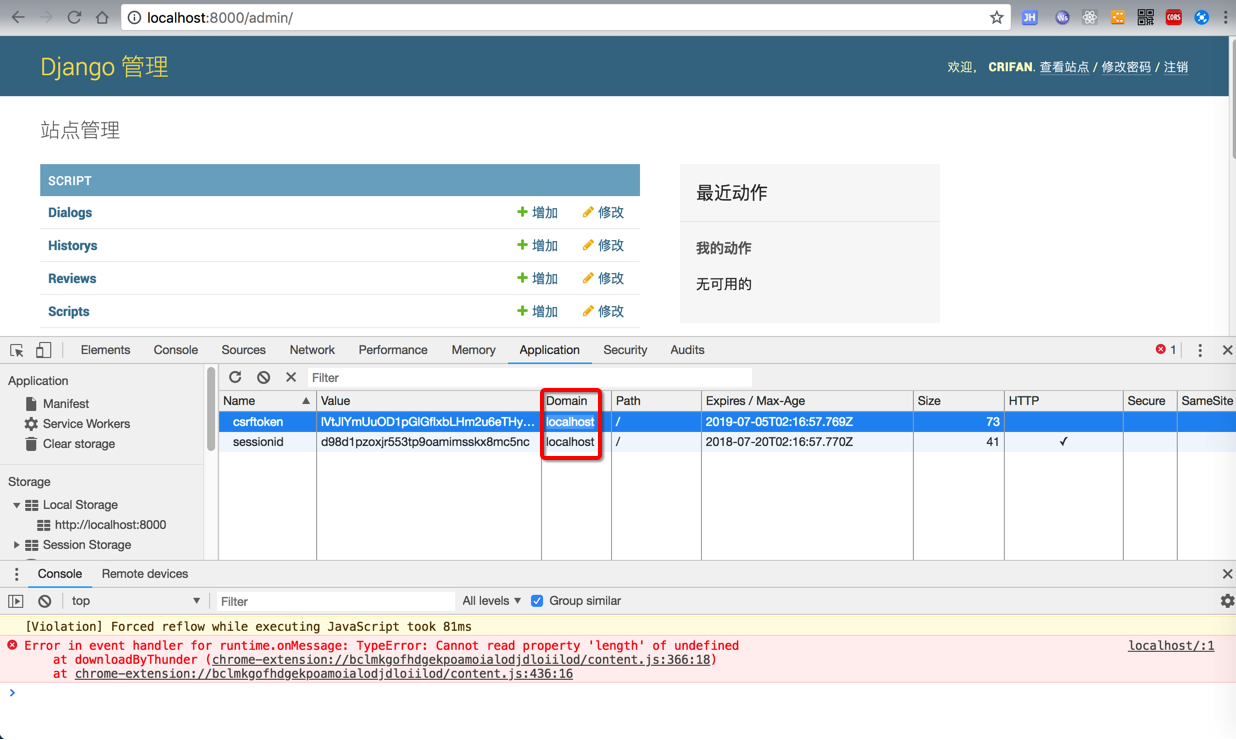Sort by the Expires / Max-Age column header
This screenshot has width=1236, height=740.
point(806,400)
